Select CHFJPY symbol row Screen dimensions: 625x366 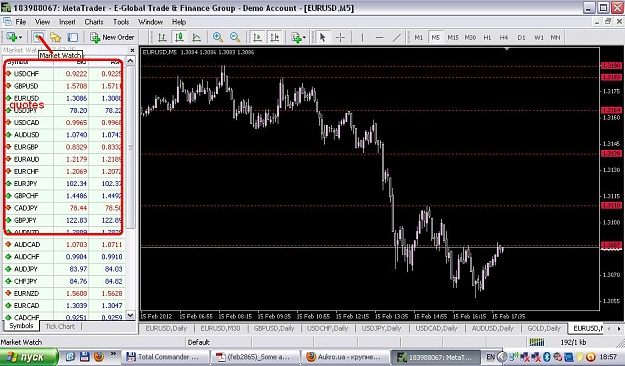[x=64, y=281]
